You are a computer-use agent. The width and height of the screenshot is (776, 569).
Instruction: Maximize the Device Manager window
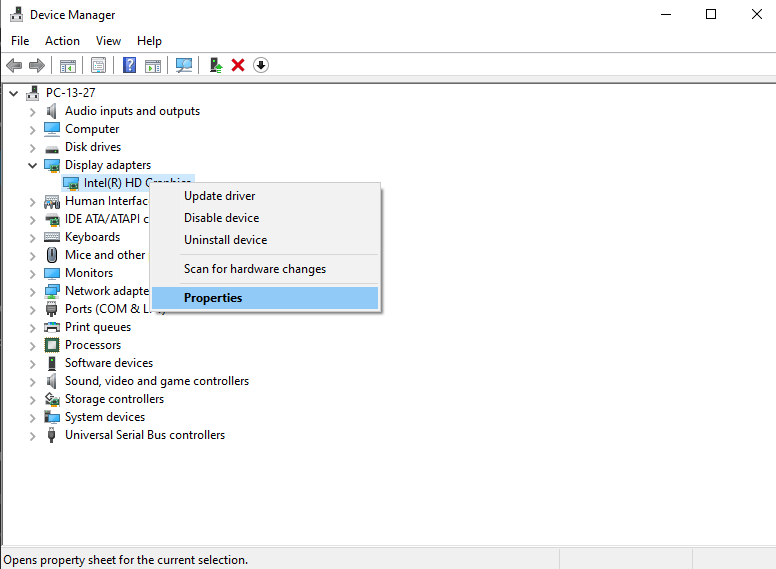tap(711, 14)
